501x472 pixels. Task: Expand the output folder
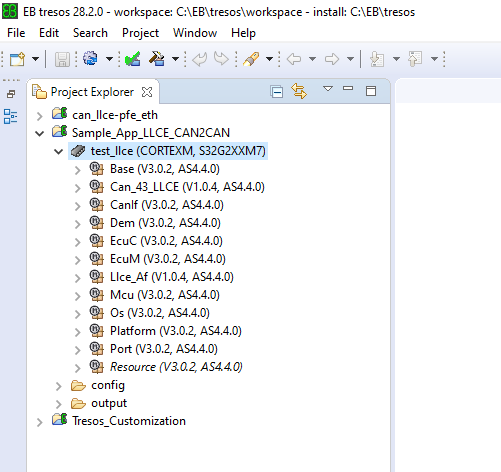coord(59,404)
